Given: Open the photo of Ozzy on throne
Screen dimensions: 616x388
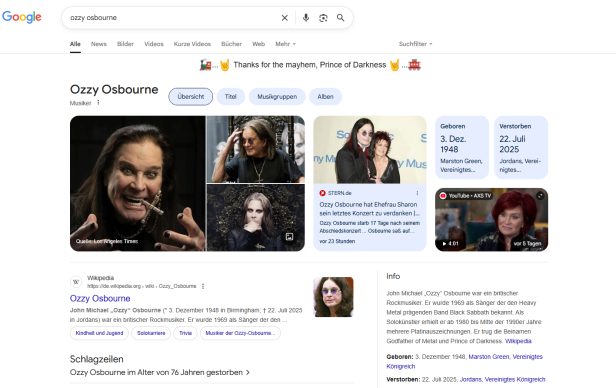Looking at the screenshot, I should [256, 149].
